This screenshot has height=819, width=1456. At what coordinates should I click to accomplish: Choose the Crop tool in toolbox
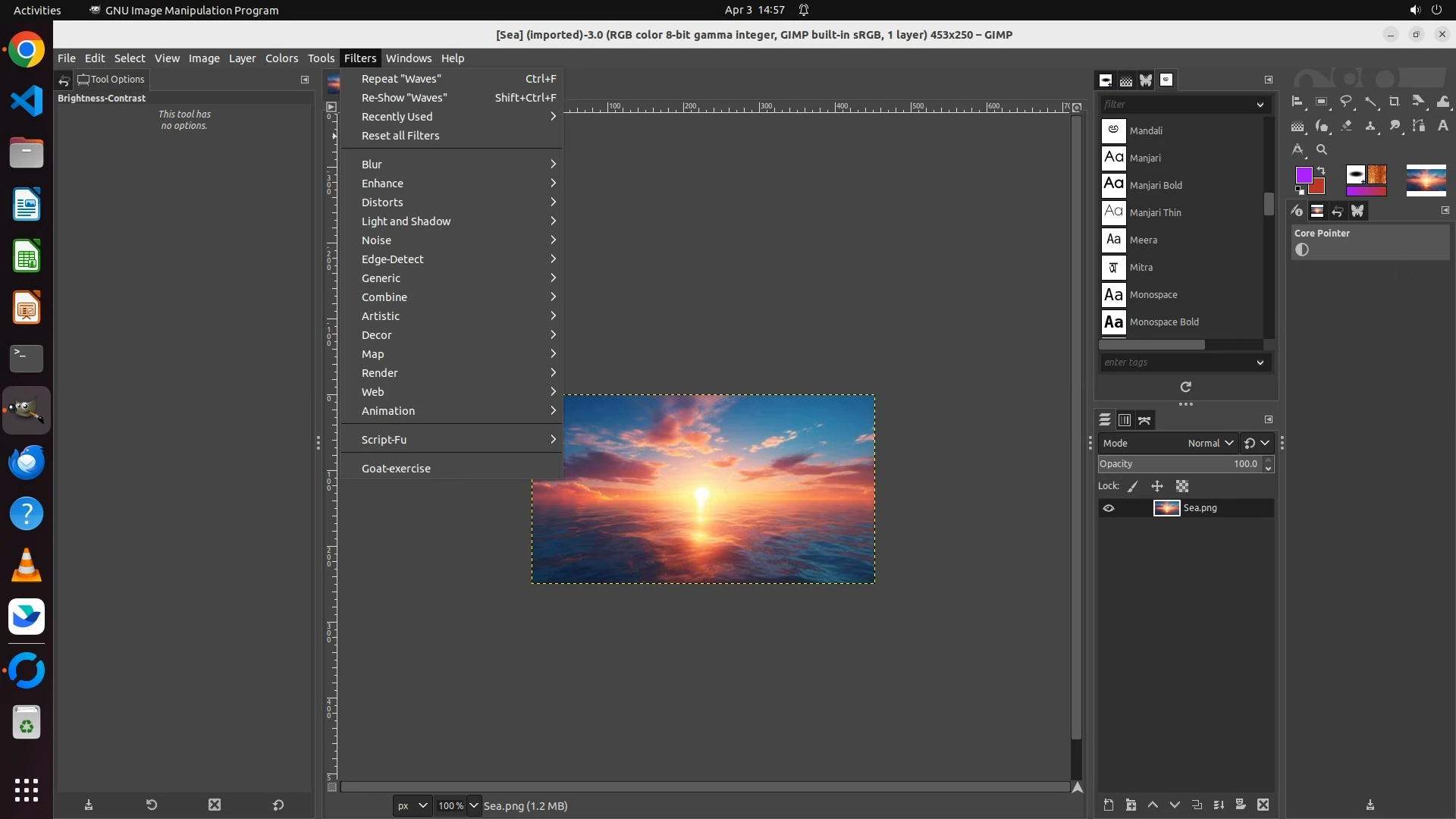[x=1394, y=102]
